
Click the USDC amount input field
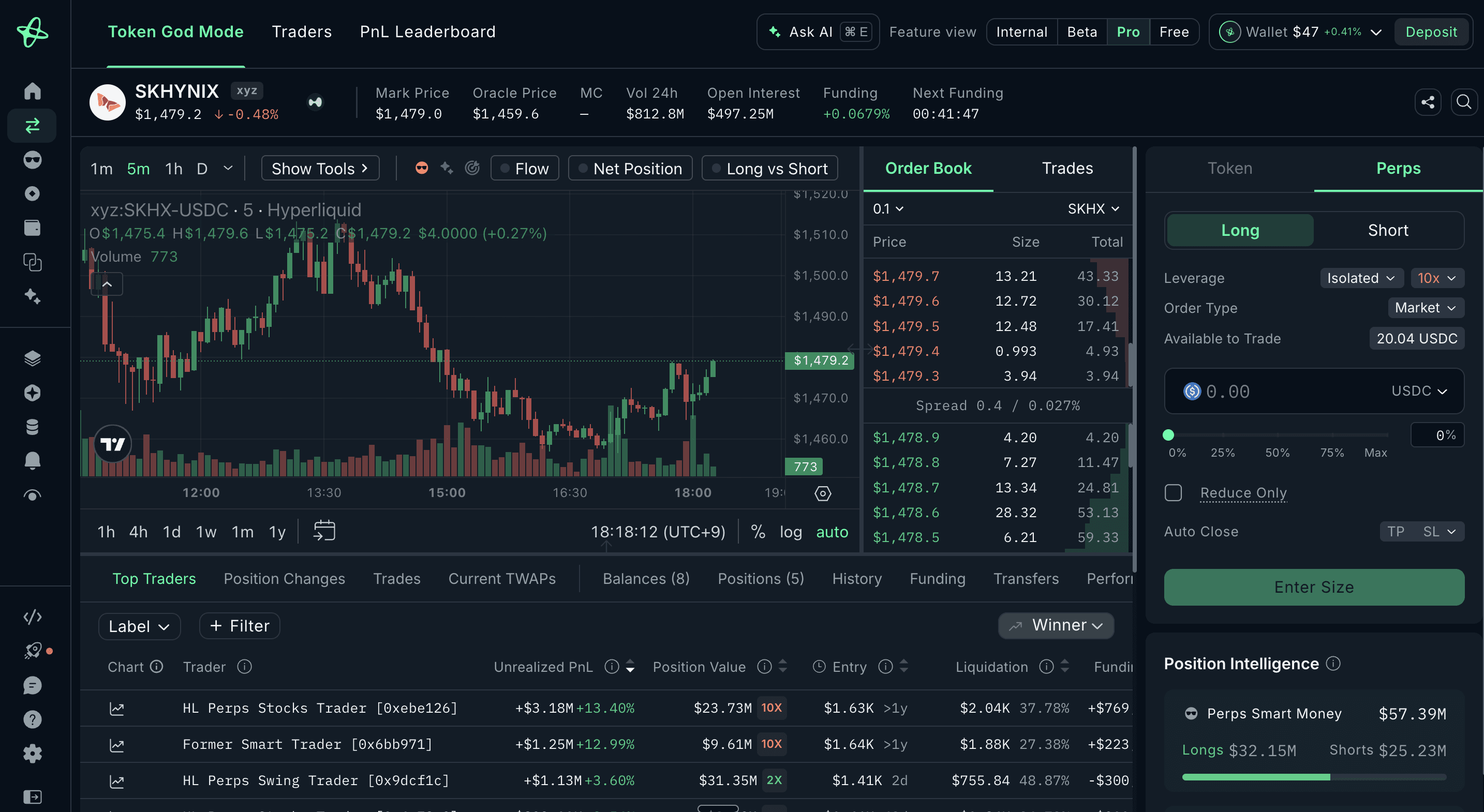click(x=1314, y=391)
